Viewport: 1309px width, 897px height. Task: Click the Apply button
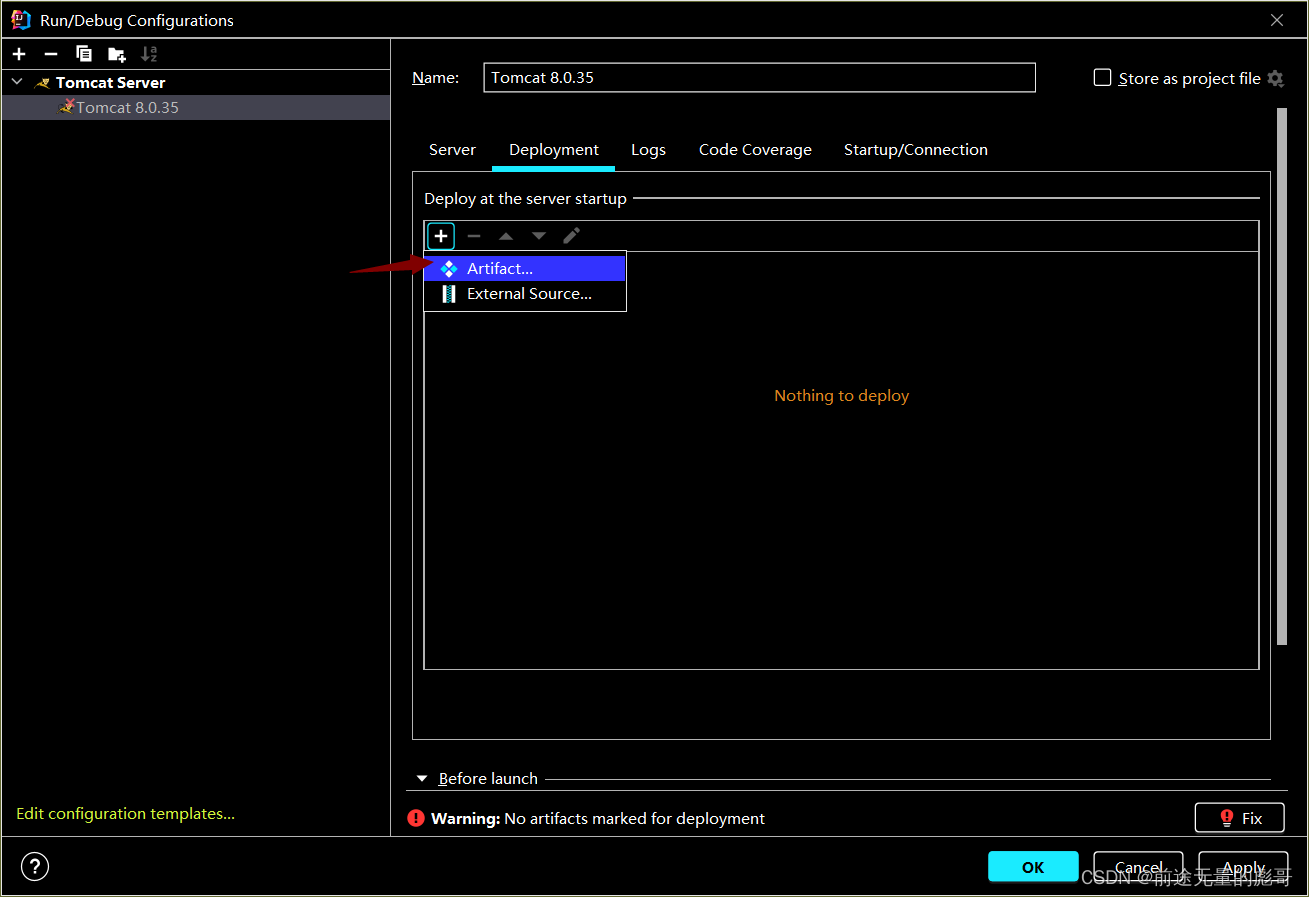[x=1243, y=867]
